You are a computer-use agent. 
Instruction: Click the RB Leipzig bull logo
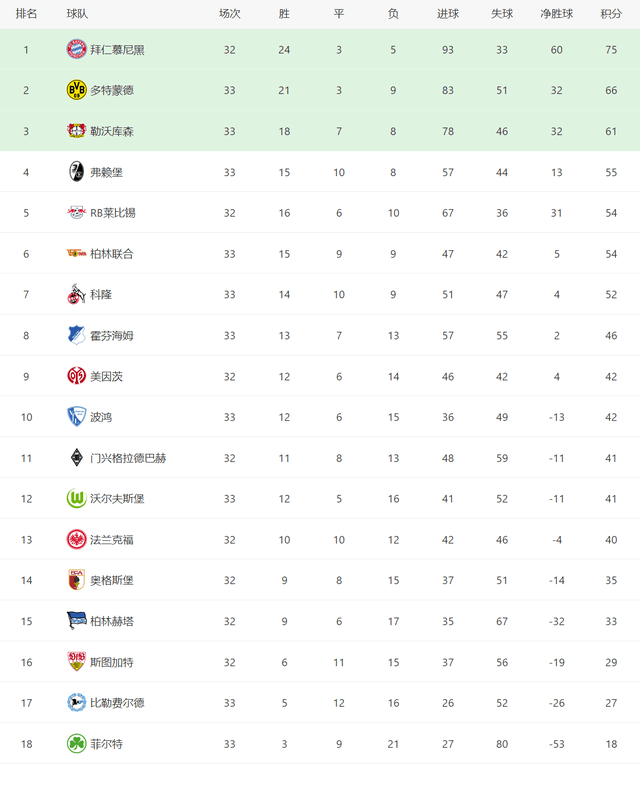click(x=76, y=213)
